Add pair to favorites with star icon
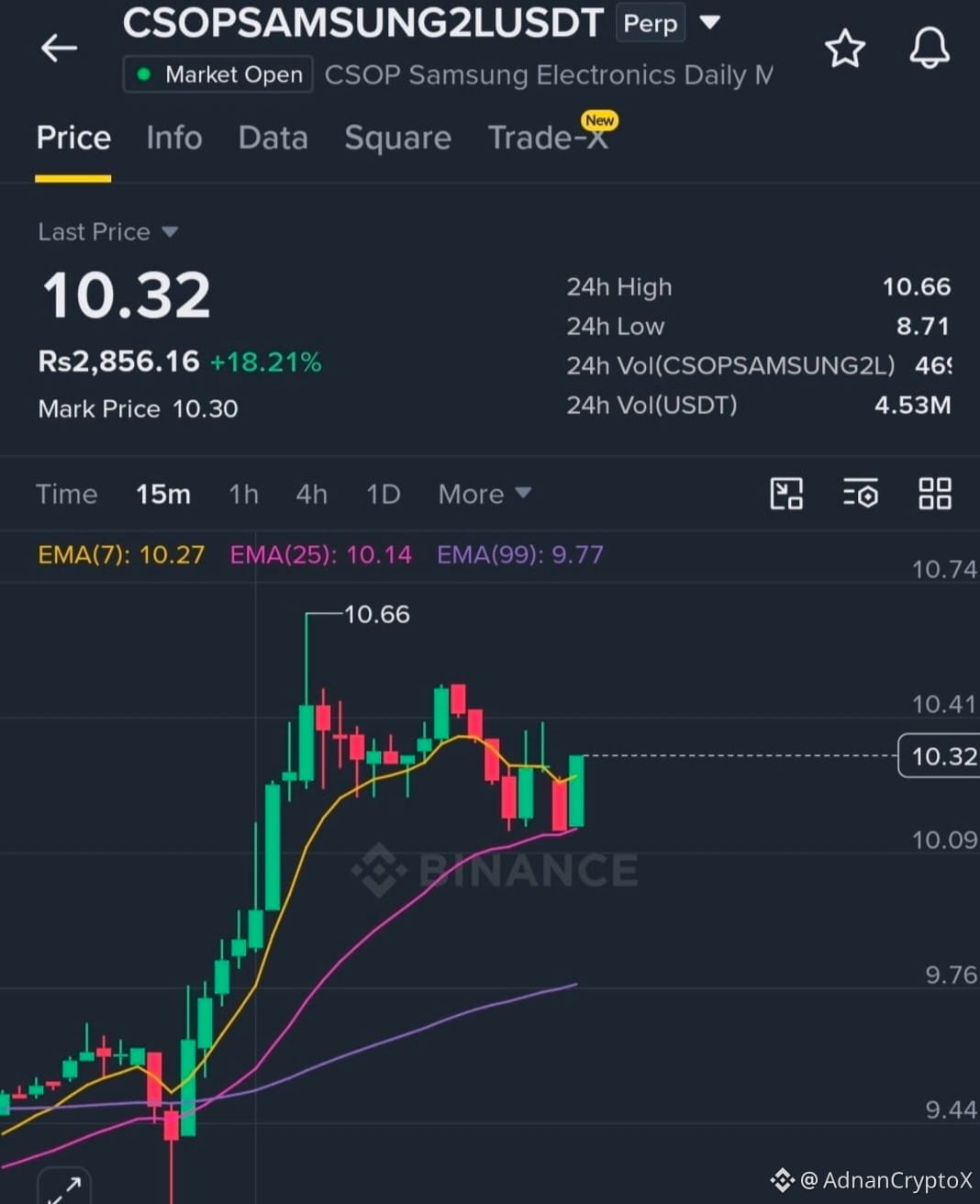Screen dimensions: 980x1204 844,48
